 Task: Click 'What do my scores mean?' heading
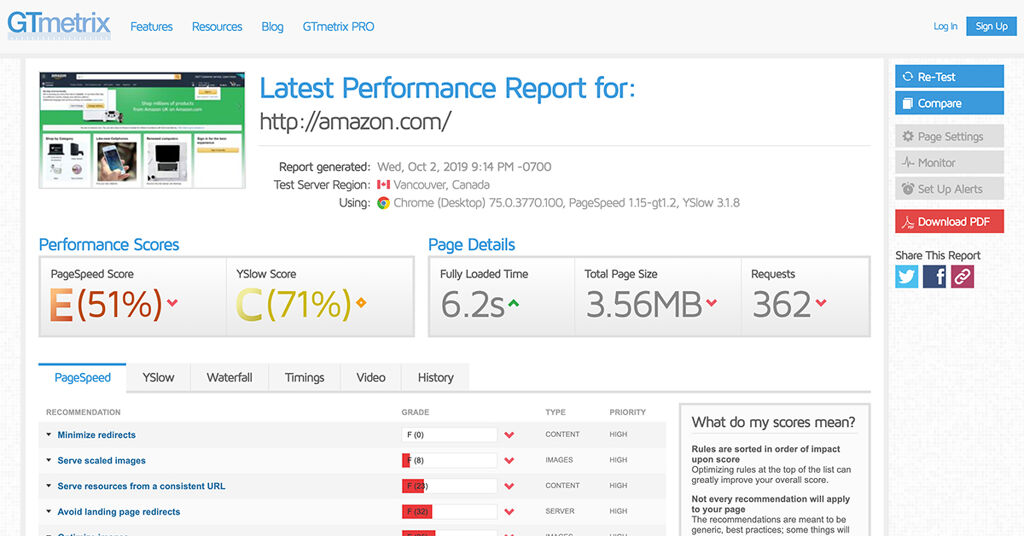click(x=773, y=422)
